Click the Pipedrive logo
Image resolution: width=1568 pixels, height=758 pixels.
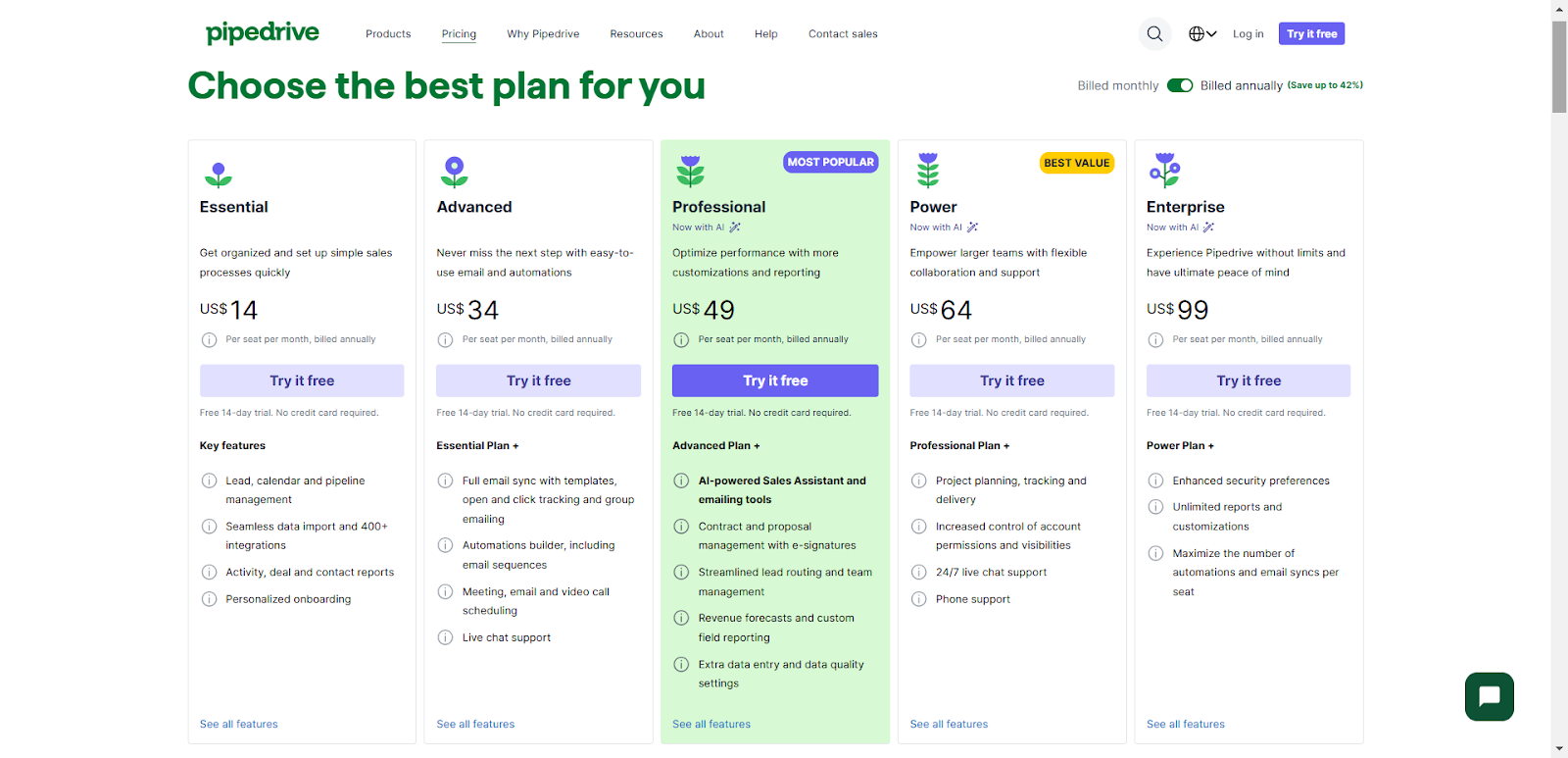coord(263,33)
